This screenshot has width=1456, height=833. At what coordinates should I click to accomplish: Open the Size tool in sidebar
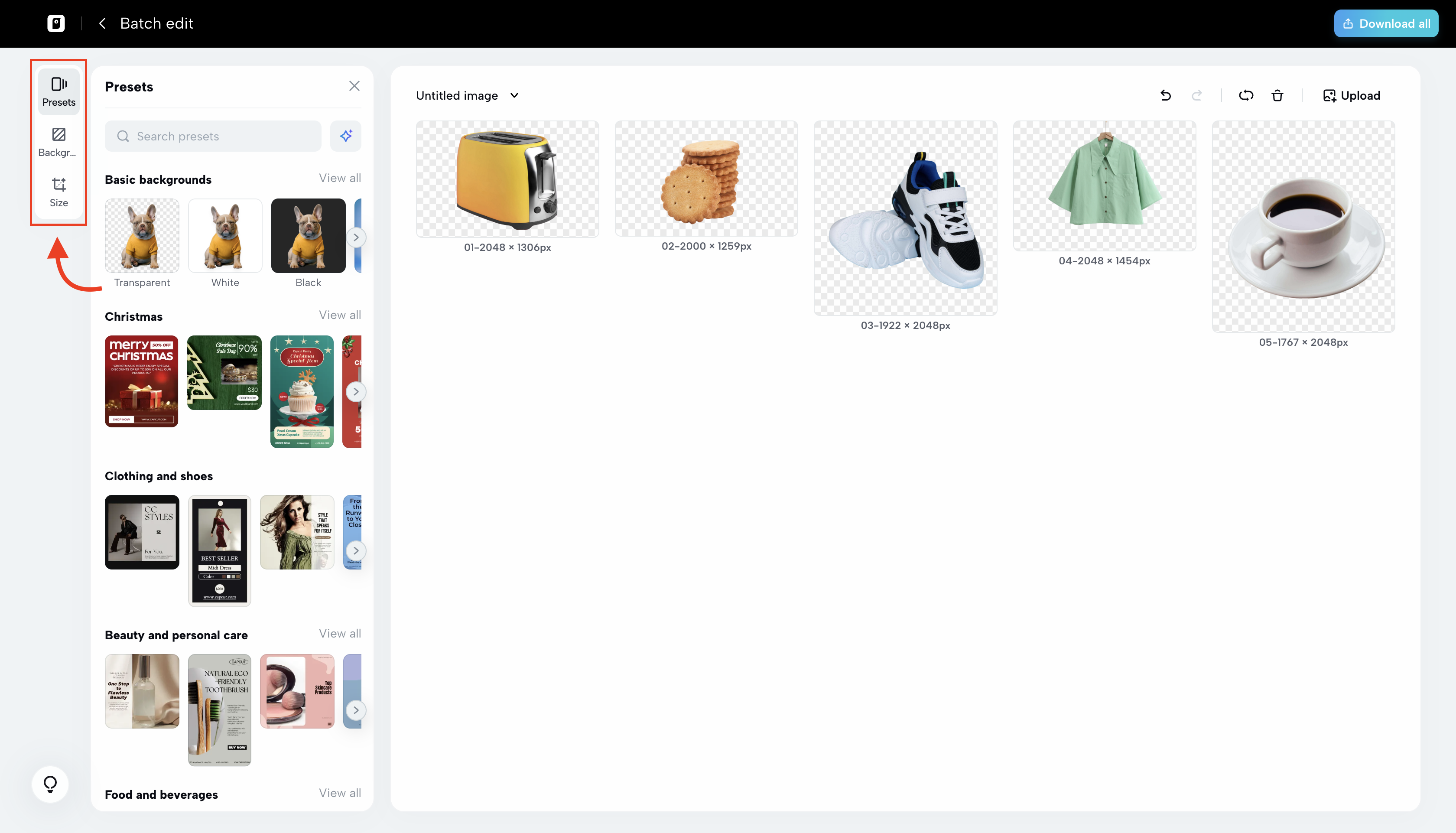pyautogui.click(x=58, y=192)
